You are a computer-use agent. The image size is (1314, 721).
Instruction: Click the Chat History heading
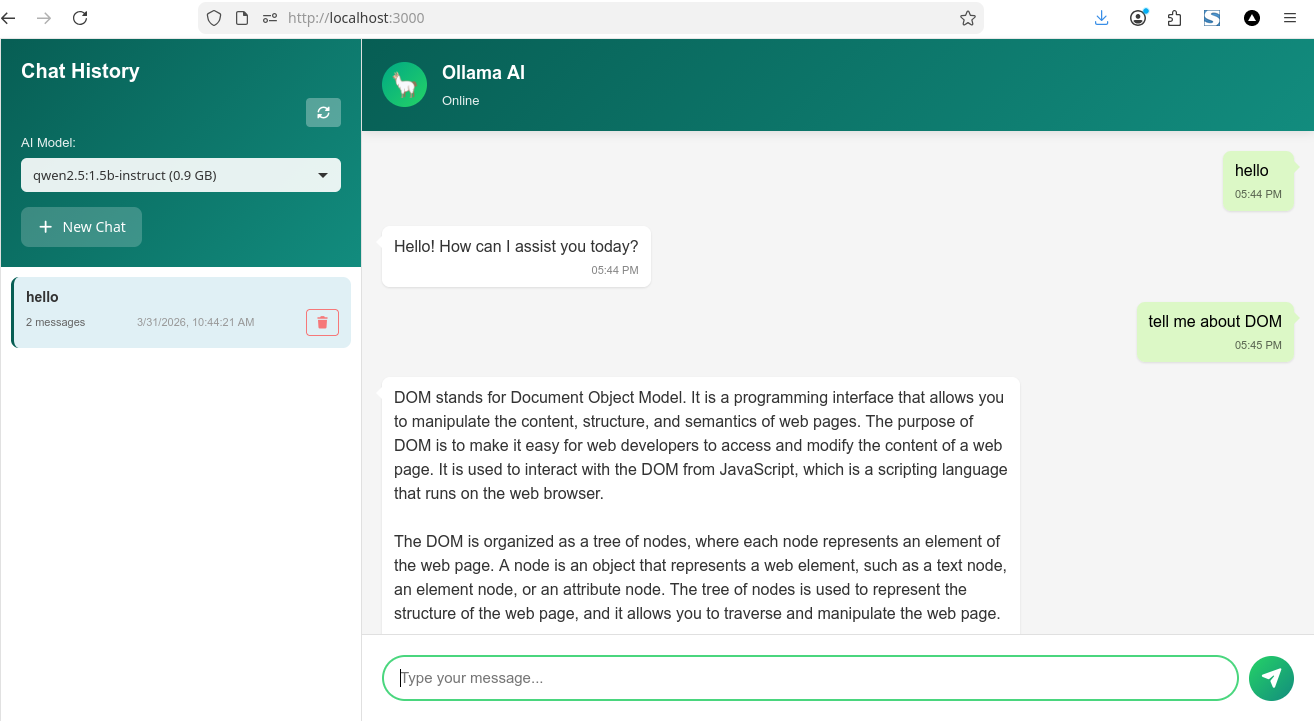click(x=78, y=70)
